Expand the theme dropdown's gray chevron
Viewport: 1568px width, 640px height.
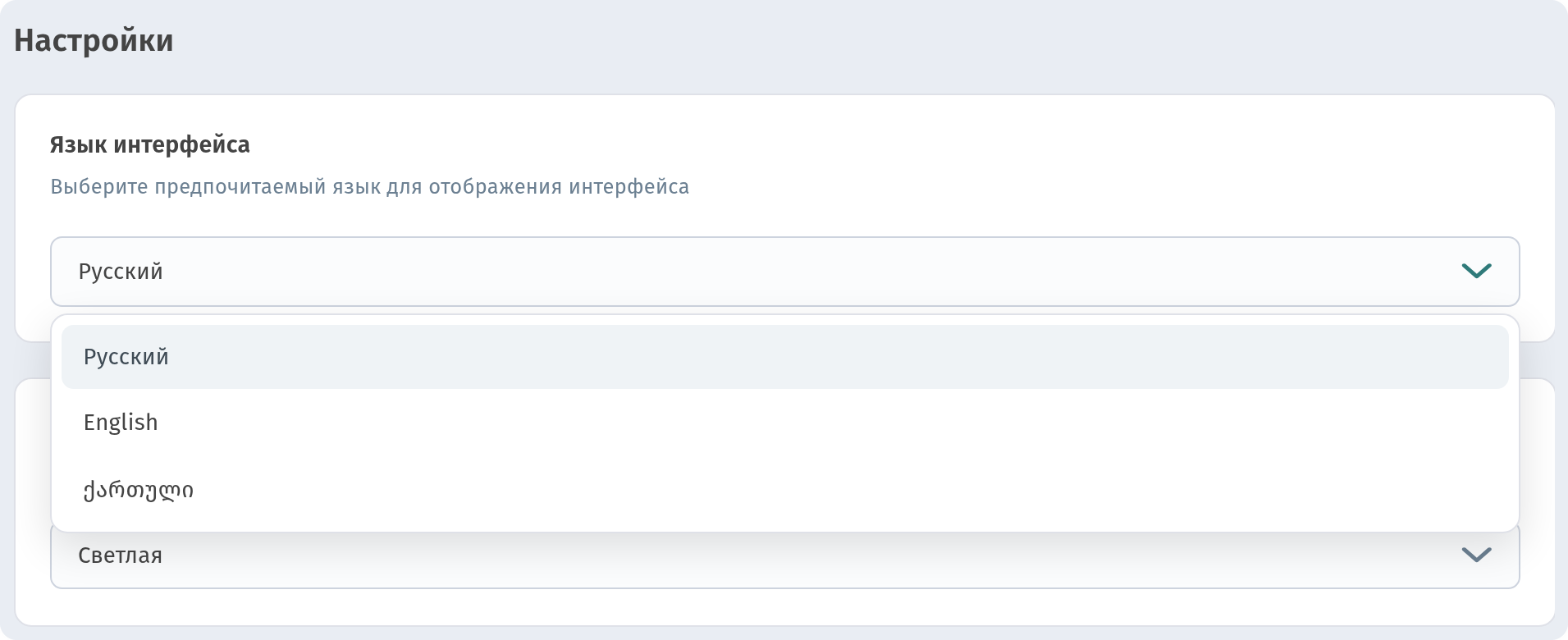[1476, 555]
